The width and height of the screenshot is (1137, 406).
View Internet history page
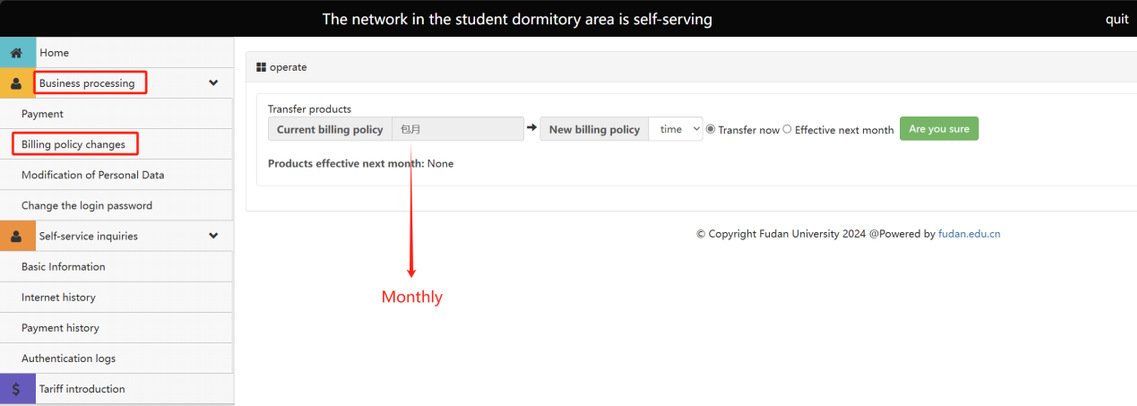point(58,298)
